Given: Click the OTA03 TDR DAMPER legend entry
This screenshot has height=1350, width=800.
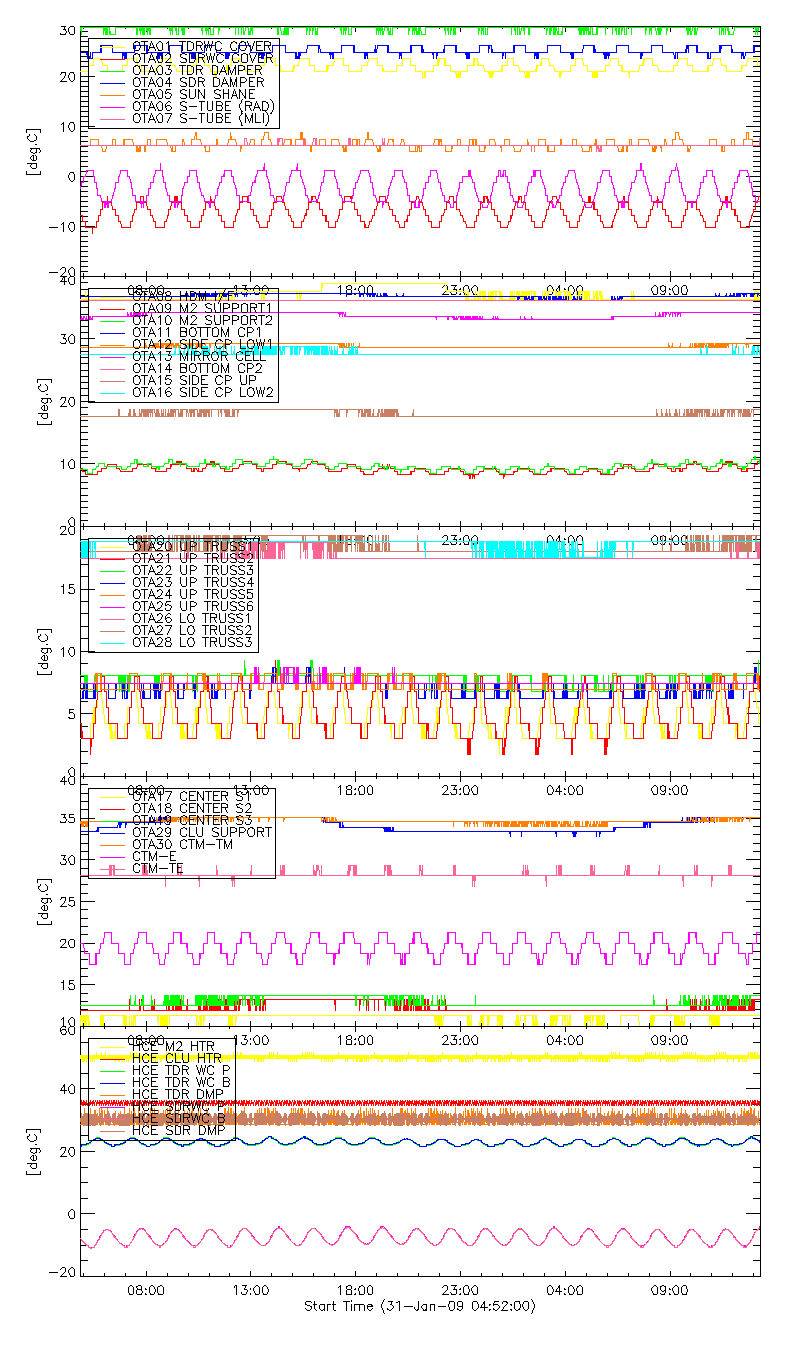Looking at the screenshot, I should [x=197, y=70].
